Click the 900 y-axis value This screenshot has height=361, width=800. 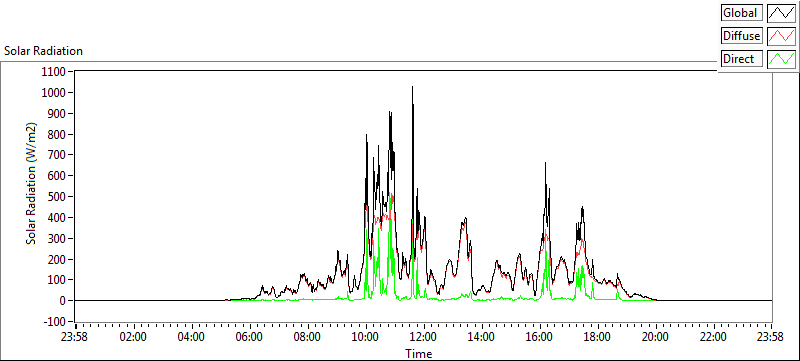(58, 114)
